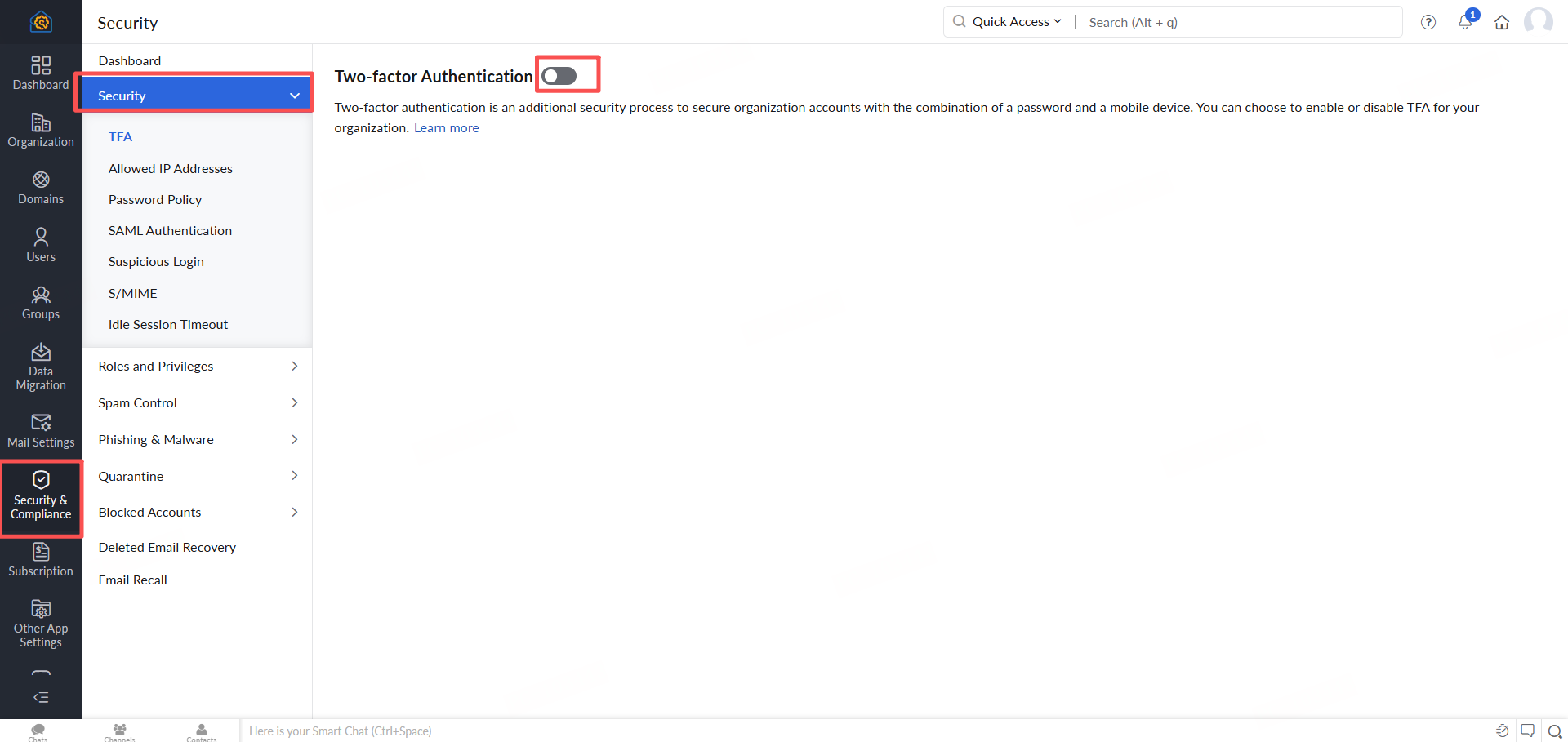Collapse the left navigation sidebar
Viewport: 1568px width, 742px height.
point(41,697)
